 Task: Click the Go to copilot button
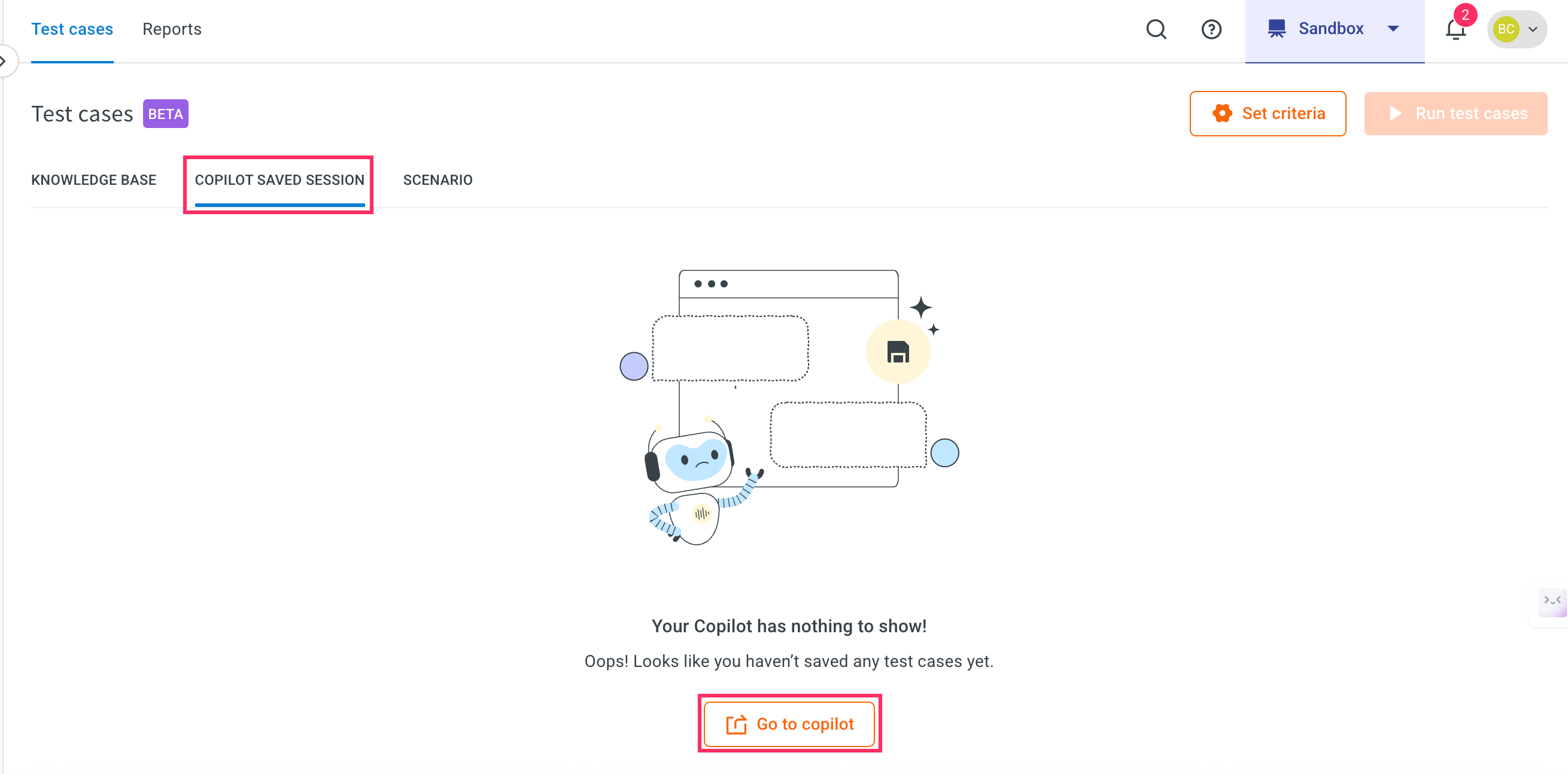pyautogui.click(x=789, y=724)
